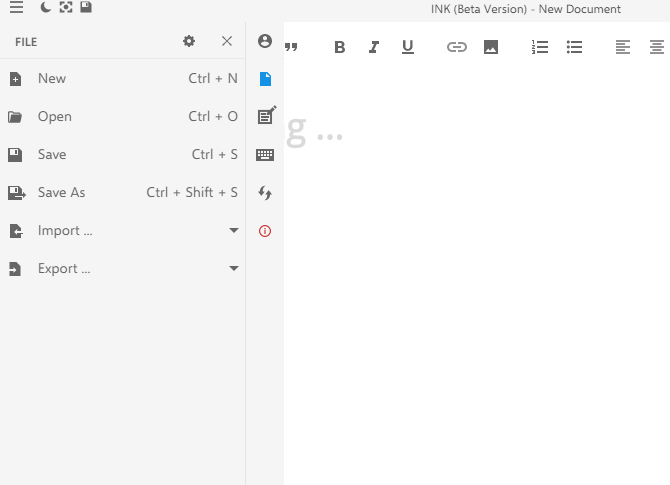Align text left
The height and width of the screenshot is (485, 670).
pyautogui.click(x=623, y=47)
